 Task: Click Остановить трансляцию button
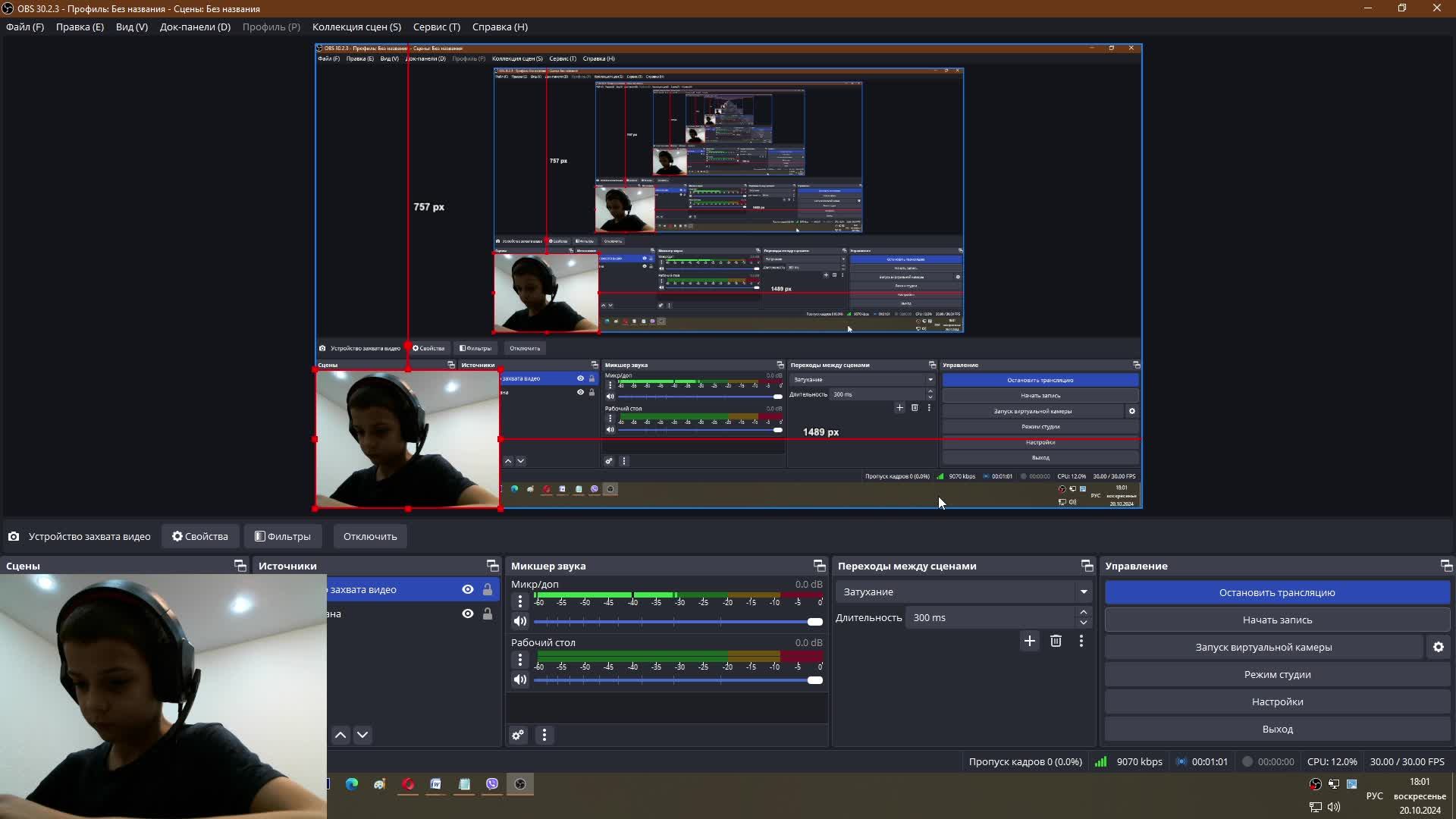[x=1277, y=593]
